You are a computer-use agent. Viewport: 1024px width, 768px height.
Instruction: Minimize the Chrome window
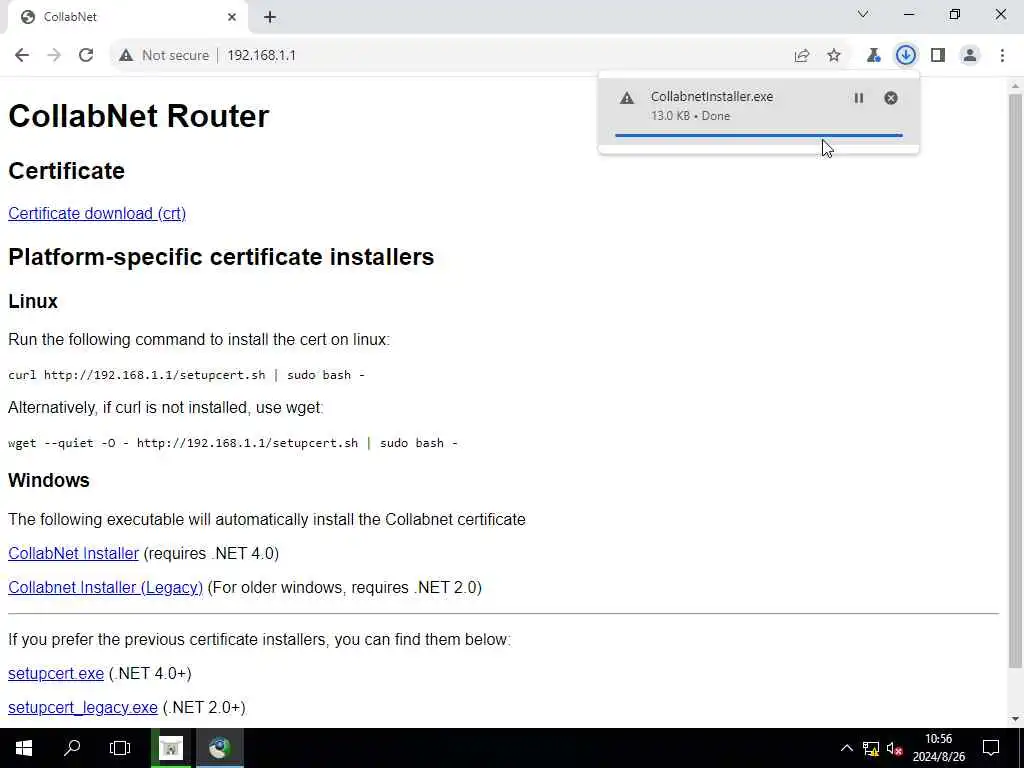point(909,14)
